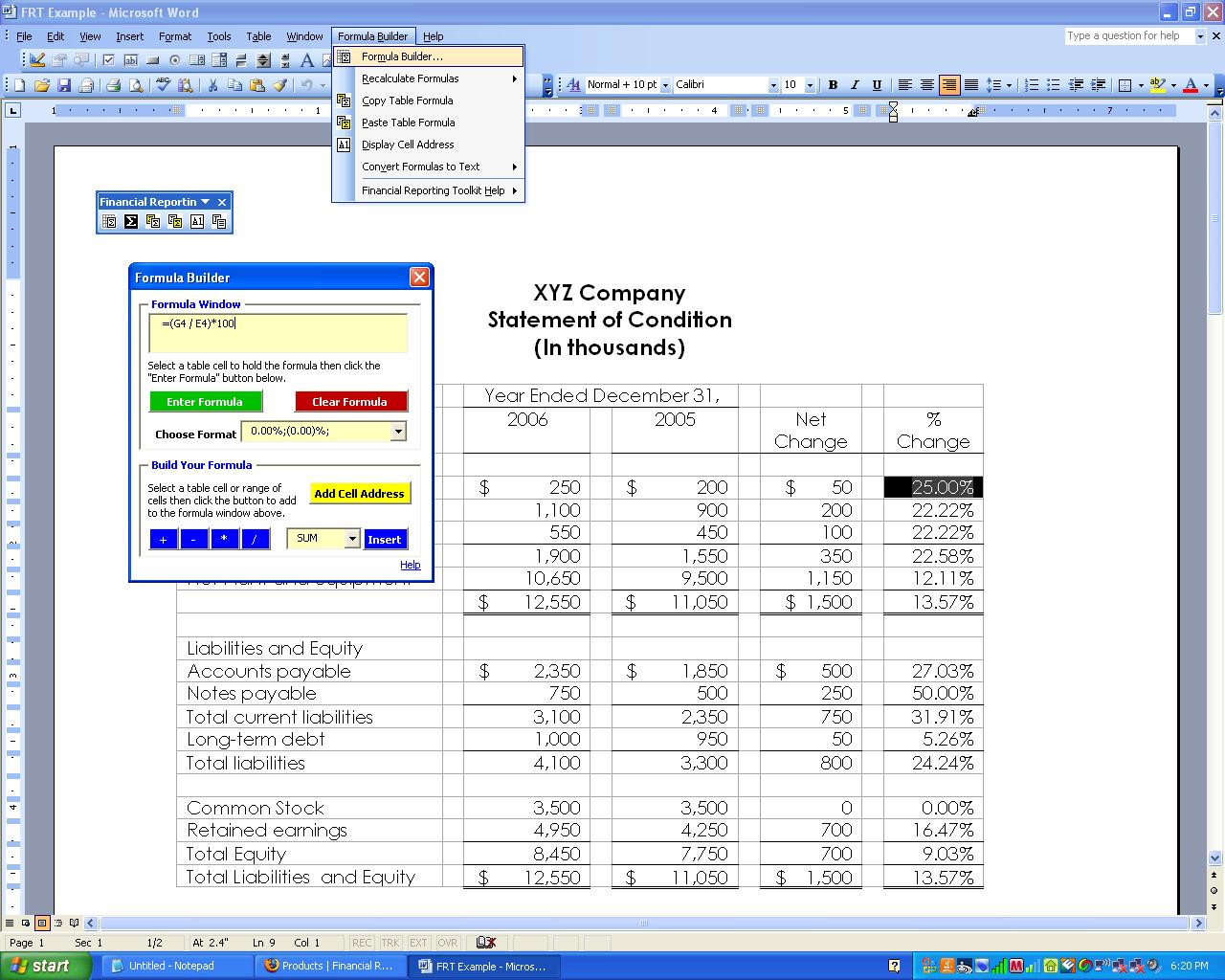Click the Display Cell Address menu icon
Screen dimensions: 1225x980
pyautogui.click(x=344, y=145)
